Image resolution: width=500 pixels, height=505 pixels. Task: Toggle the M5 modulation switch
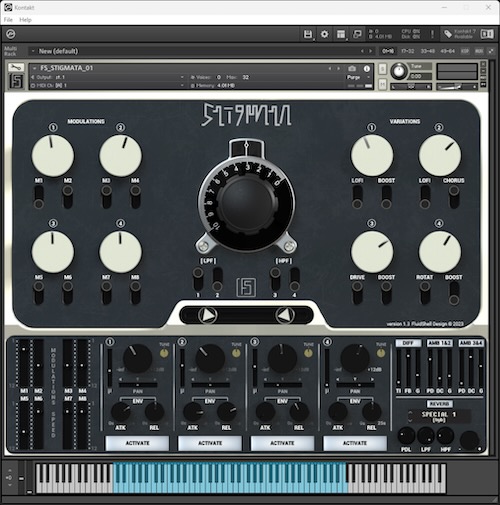coord(39,293)
